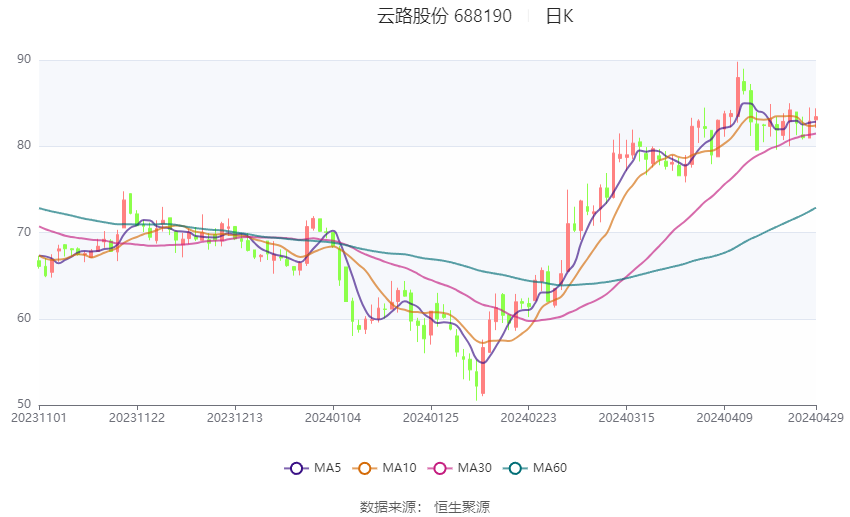Click the 恒生聚源 data source text
The height and width of the screenshot is (517, 850).
point(462,507)
